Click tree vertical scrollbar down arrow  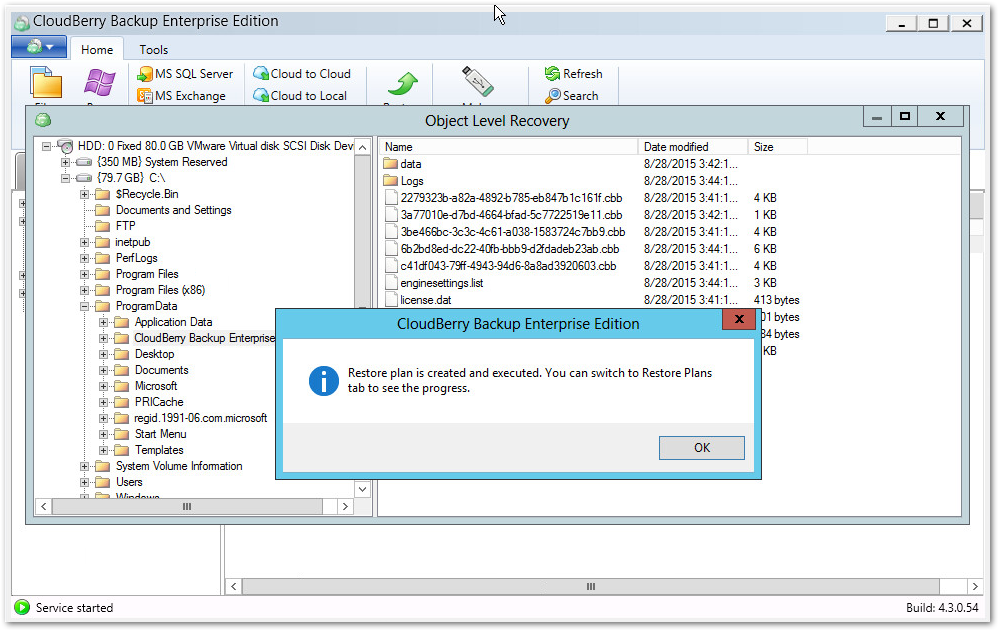point(363,490)
